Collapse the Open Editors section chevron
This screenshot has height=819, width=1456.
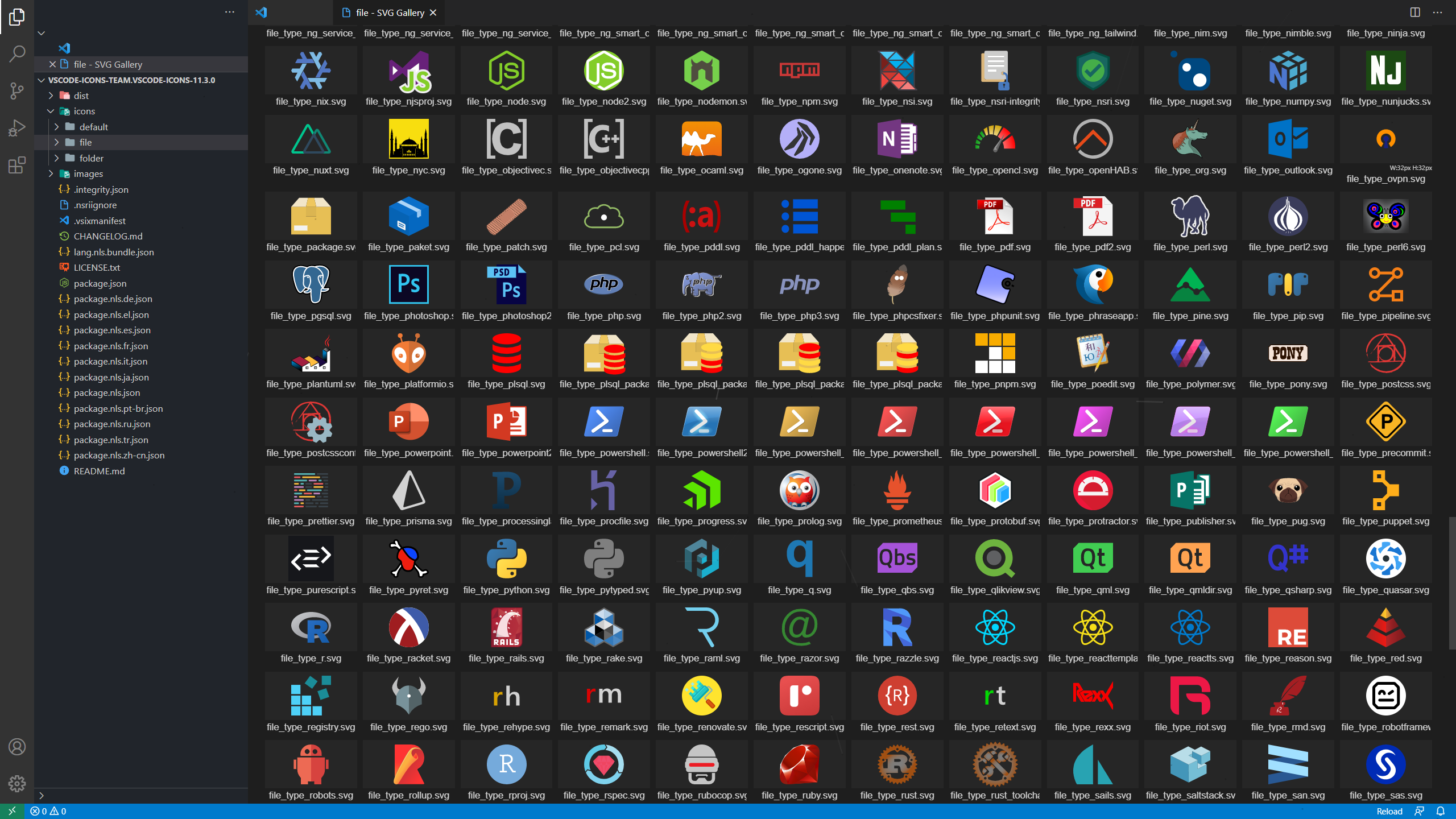click(x=41, y=33)
